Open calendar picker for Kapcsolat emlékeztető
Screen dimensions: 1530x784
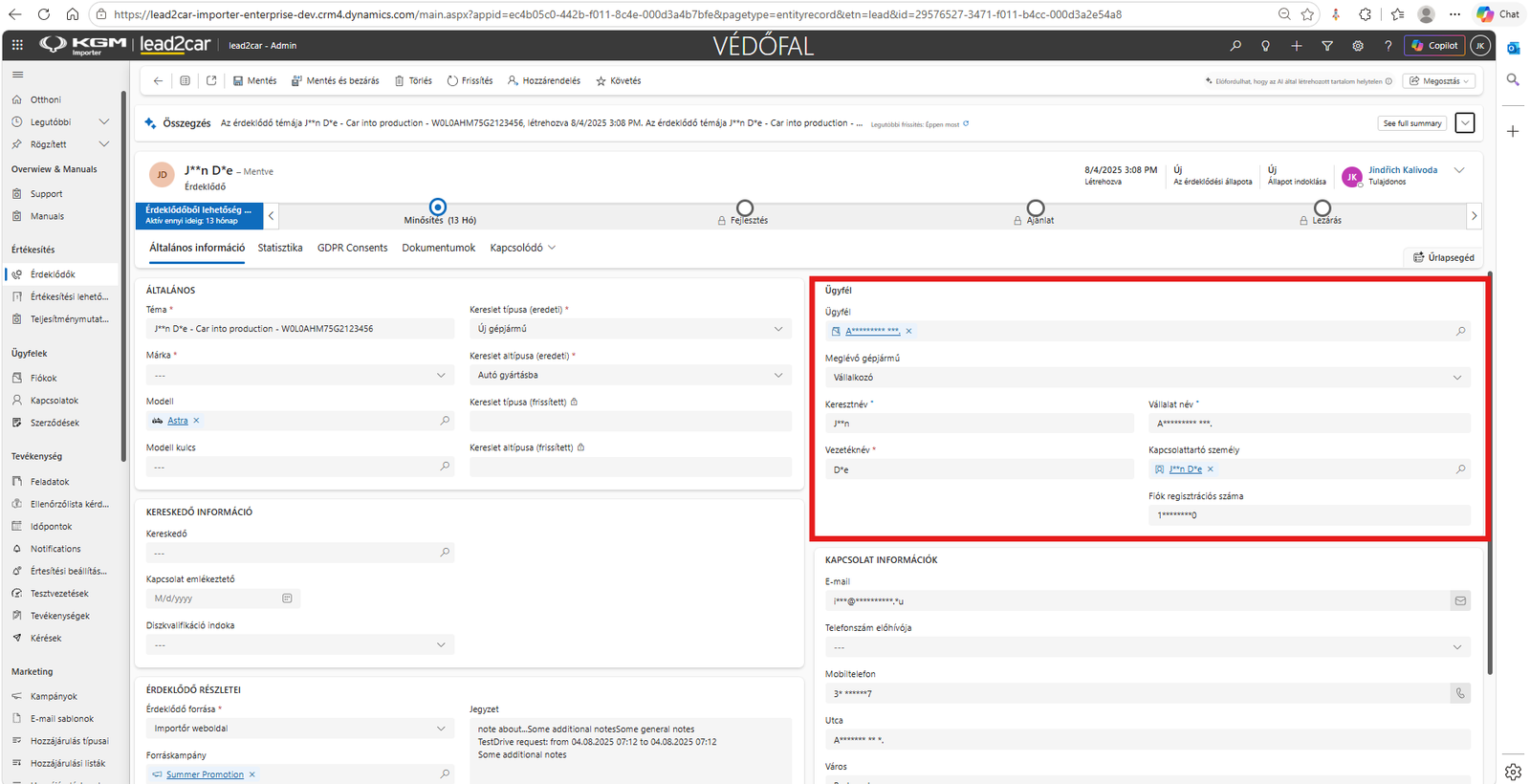point(287,599)
